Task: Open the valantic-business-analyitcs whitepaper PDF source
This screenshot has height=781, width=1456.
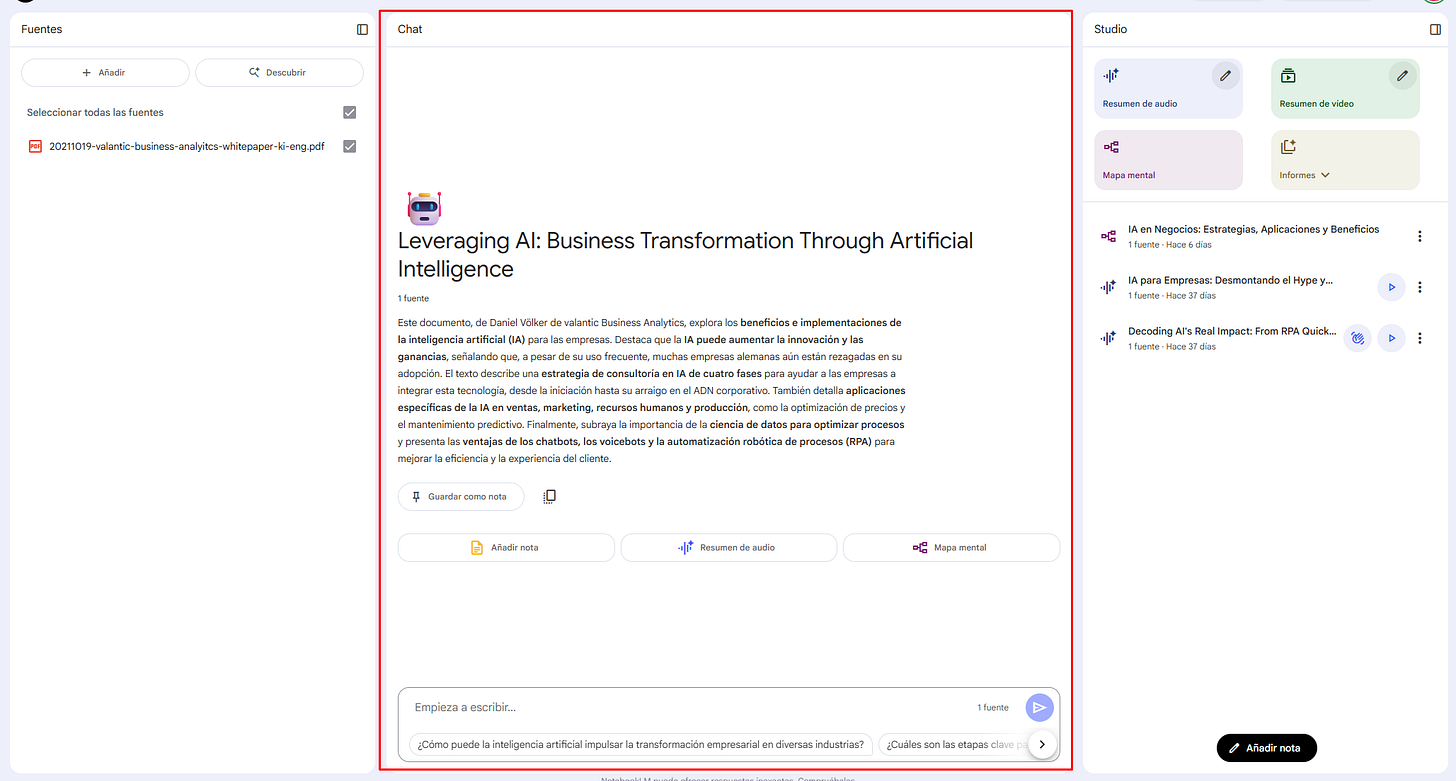Action: point(187,146)
